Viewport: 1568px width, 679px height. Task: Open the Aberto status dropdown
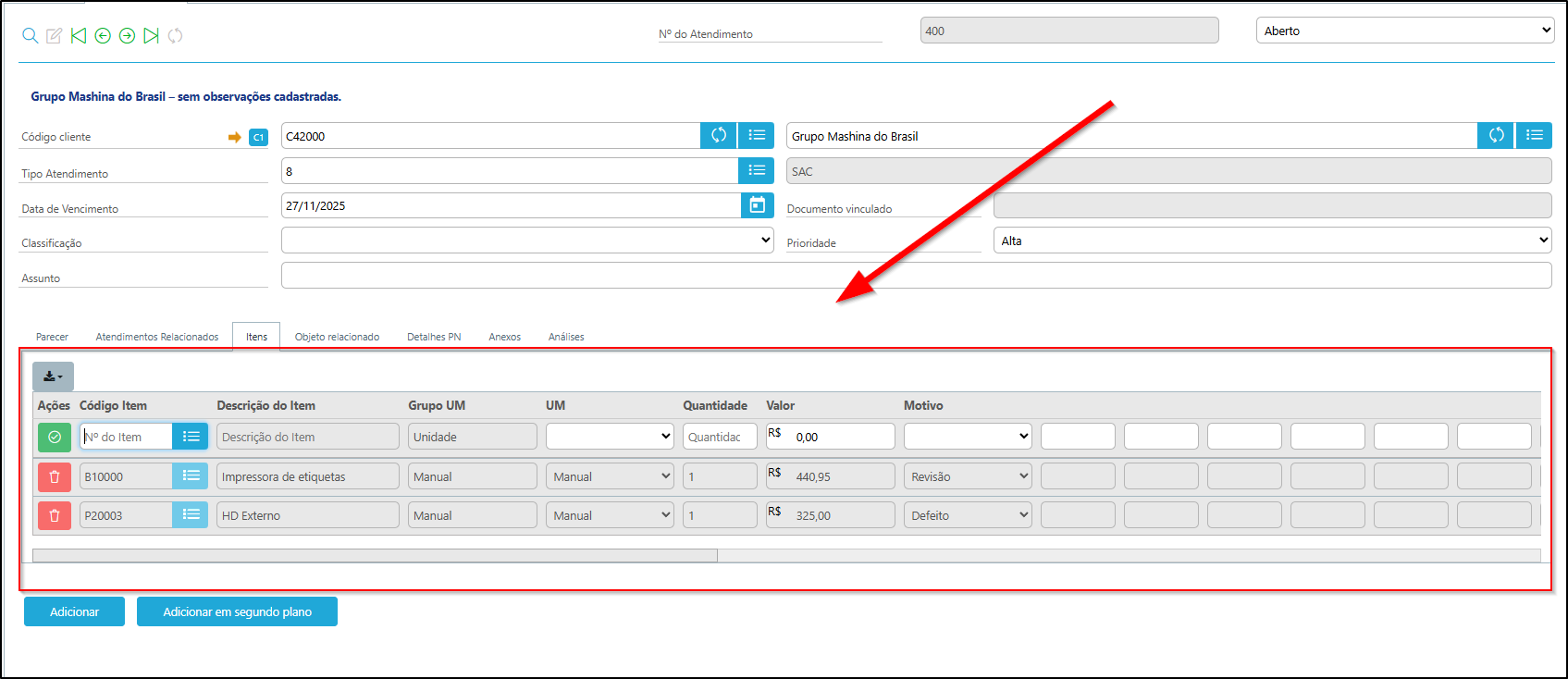[x=1404, y=31]
